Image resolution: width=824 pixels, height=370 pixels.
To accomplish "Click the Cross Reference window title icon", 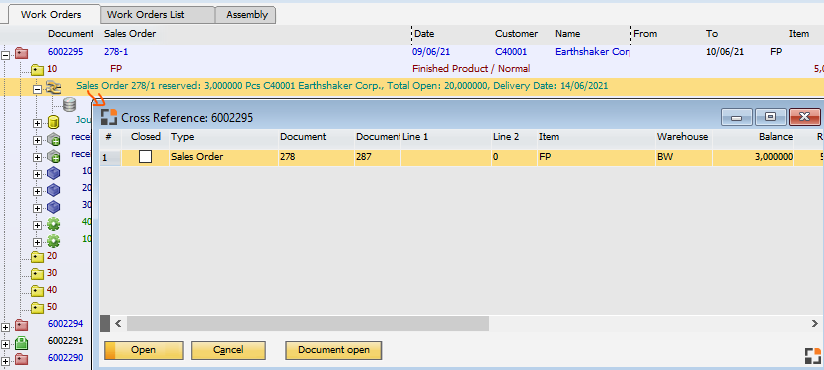I will point(109,117).
